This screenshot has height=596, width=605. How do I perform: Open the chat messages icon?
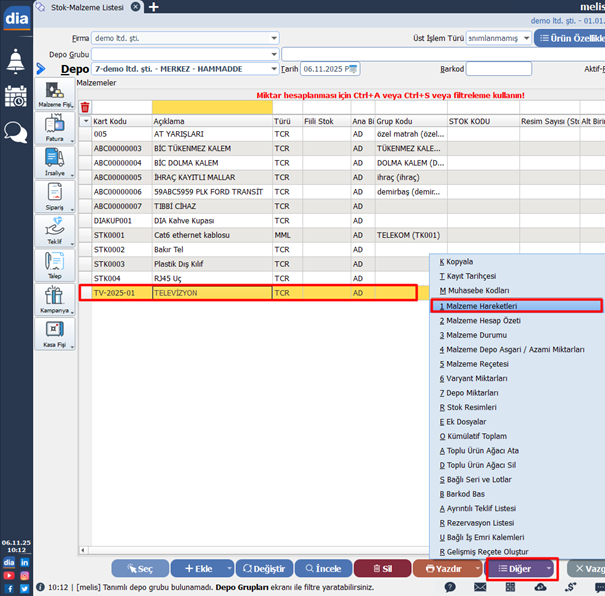click(x=16, y=131)
